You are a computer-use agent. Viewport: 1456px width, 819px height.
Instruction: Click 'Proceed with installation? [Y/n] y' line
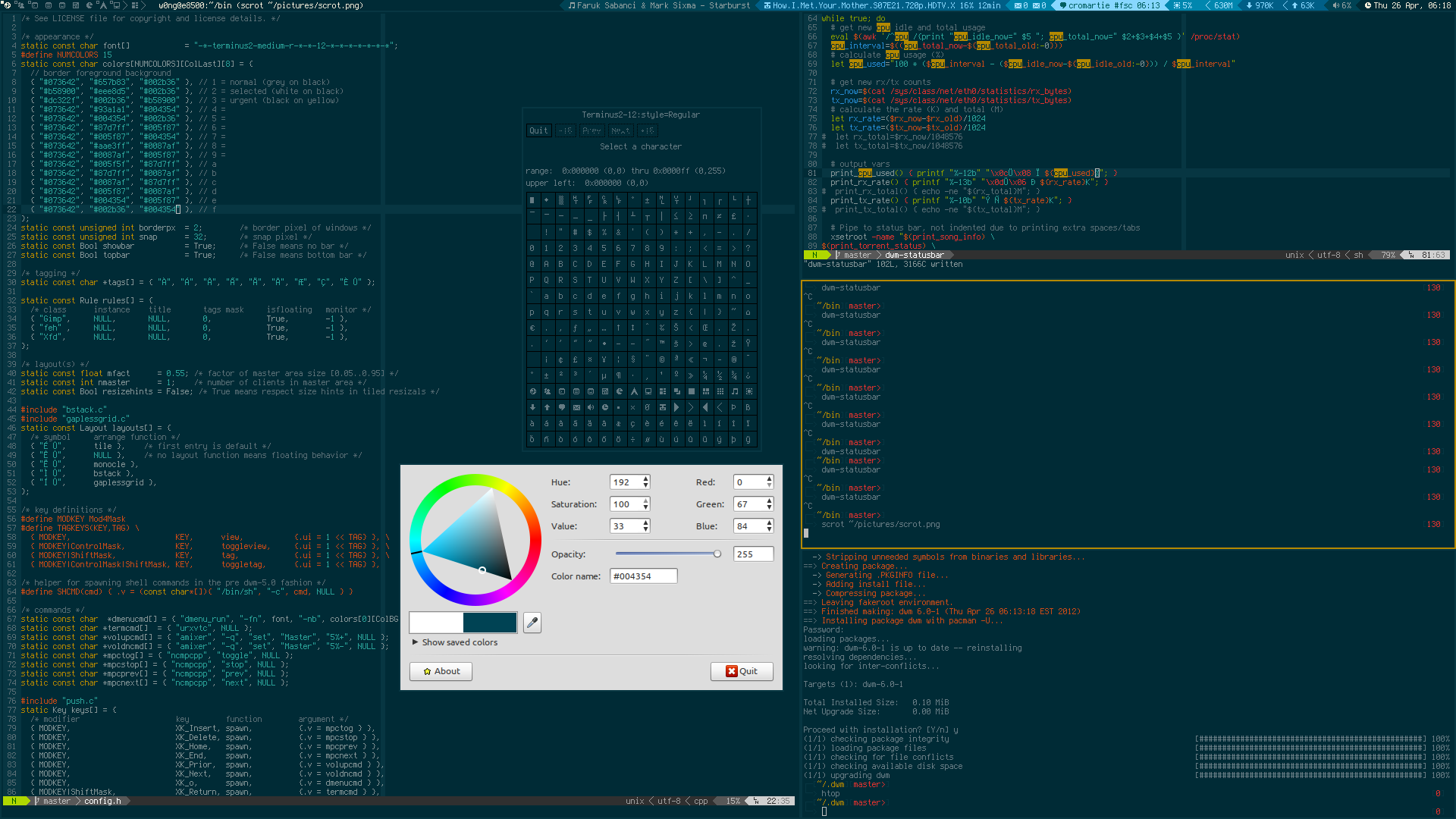pyautogui.click(x=880, y=730)
